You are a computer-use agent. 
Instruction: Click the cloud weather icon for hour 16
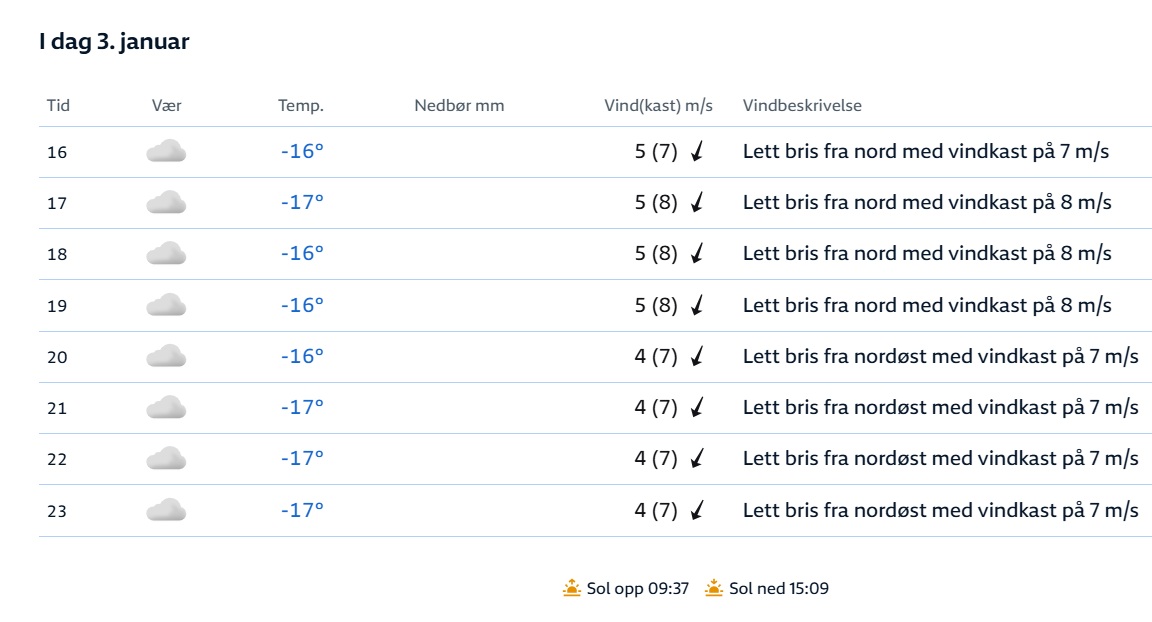[166, 152]
